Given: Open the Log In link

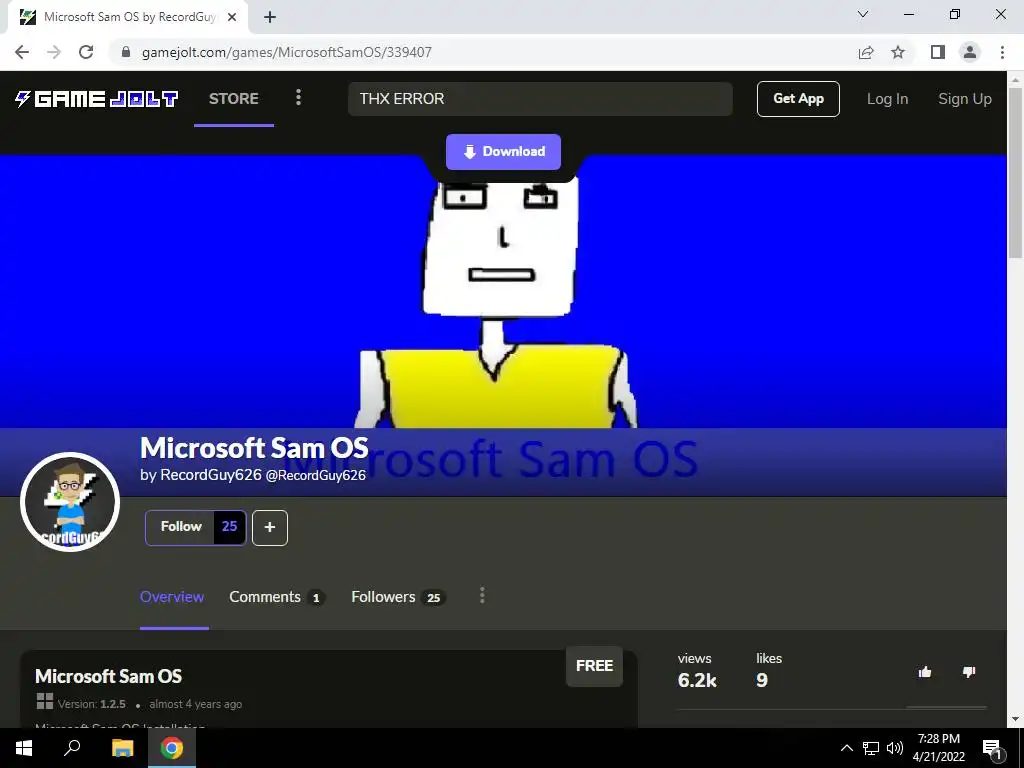Looking at the screenshot, I should [887, 99].
